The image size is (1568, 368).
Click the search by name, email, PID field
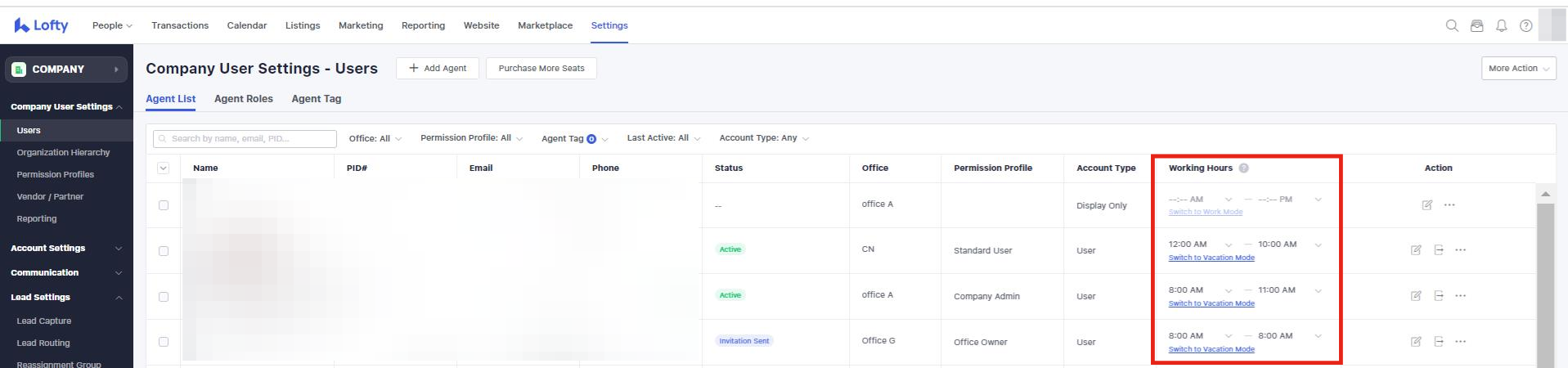[x=245, y=139]
